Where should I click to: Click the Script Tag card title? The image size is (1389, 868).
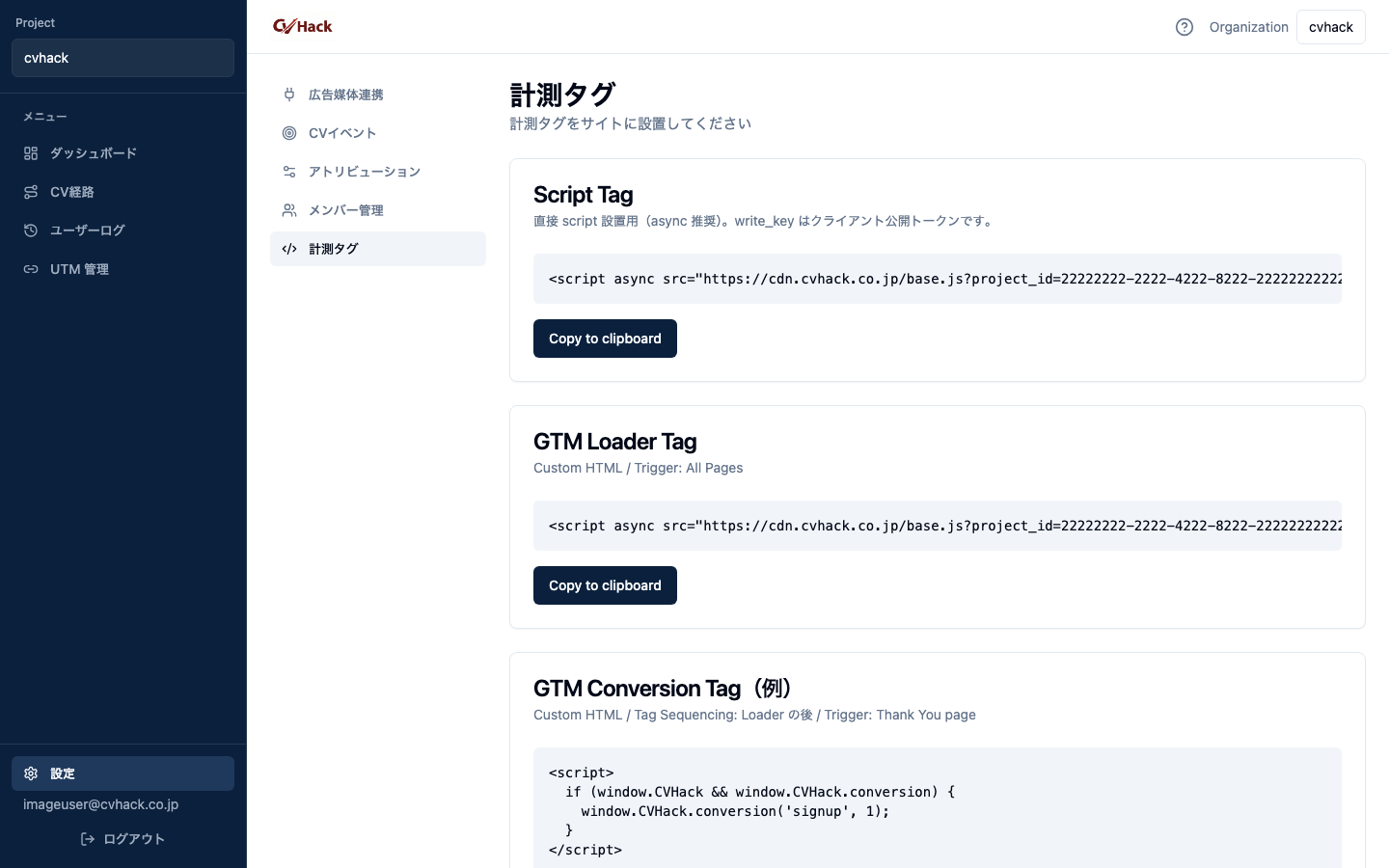point(584,195)
